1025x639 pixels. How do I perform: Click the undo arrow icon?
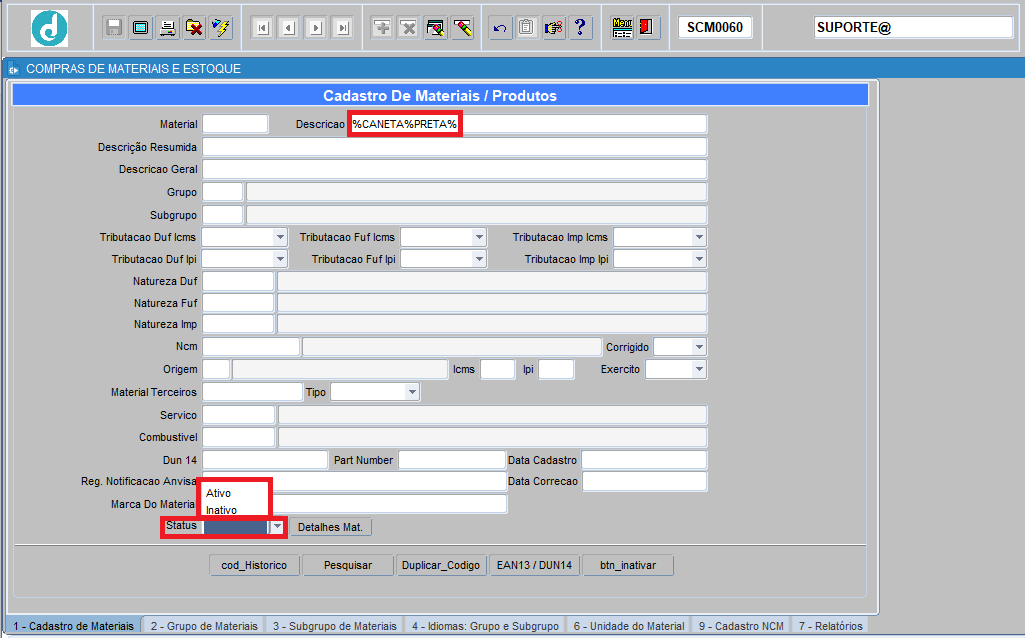coord(500,27)
